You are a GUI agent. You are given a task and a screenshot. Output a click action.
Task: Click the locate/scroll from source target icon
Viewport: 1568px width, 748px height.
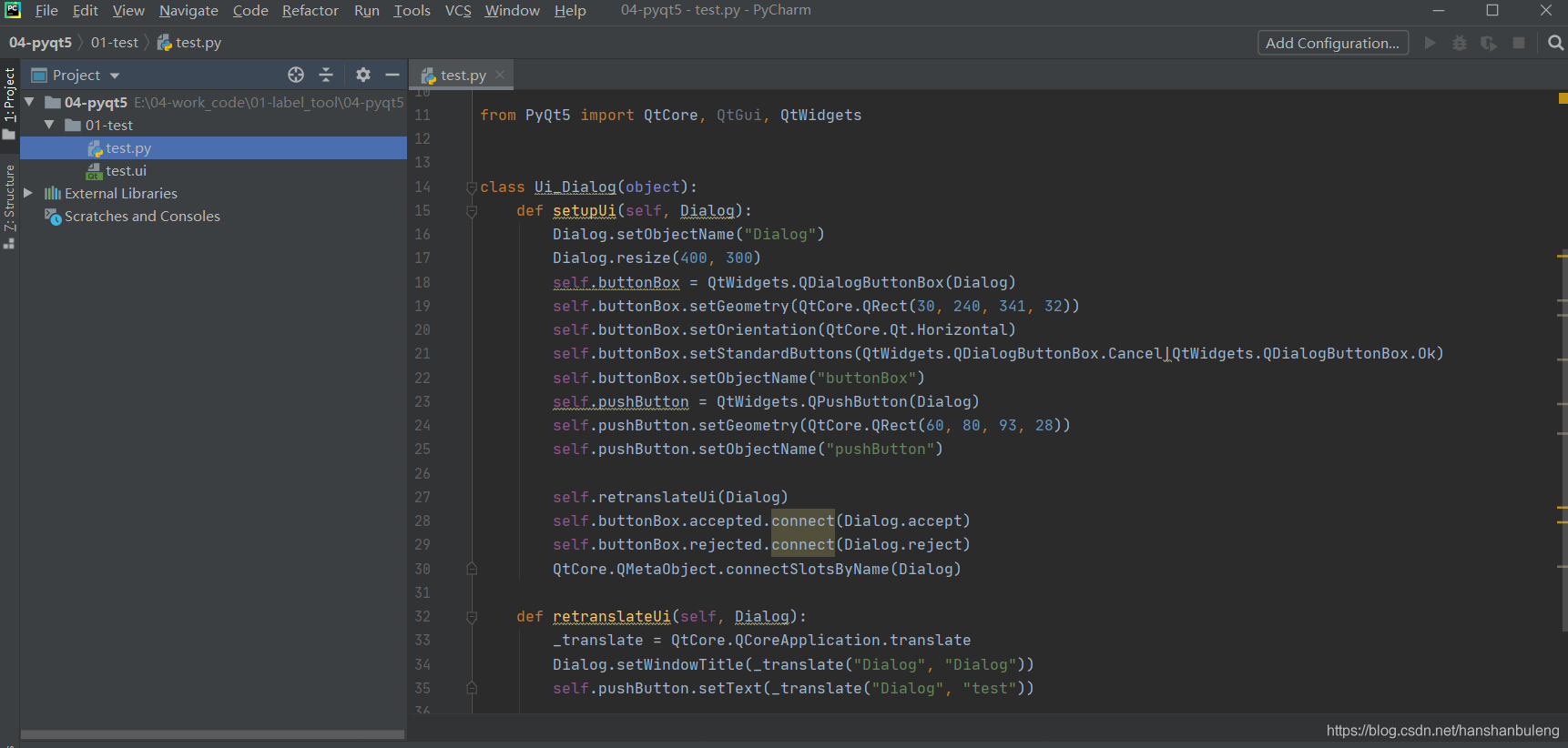296,75
